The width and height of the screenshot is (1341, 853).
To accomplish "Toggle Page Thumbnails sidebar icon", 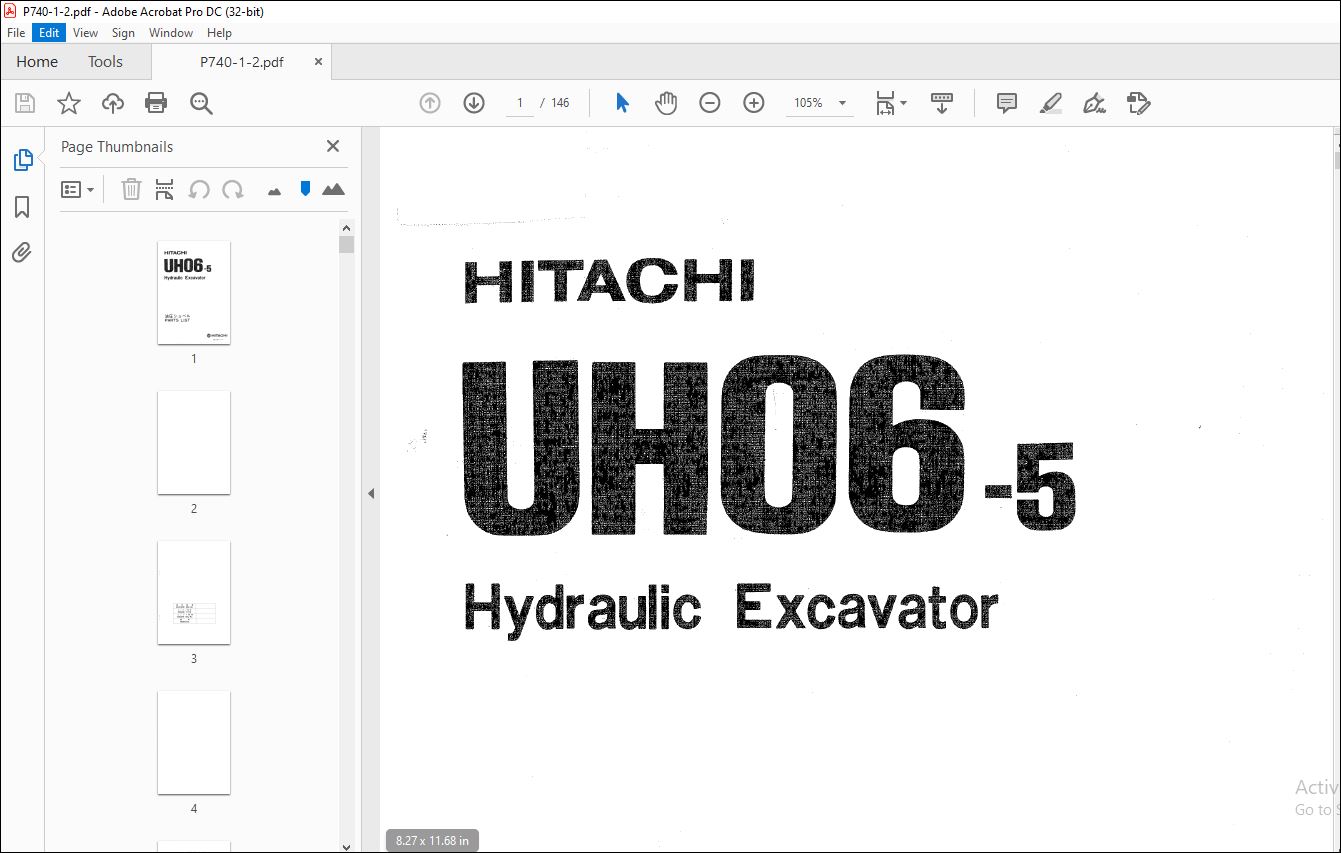I will pyautogui.click(x=22, y=160).
